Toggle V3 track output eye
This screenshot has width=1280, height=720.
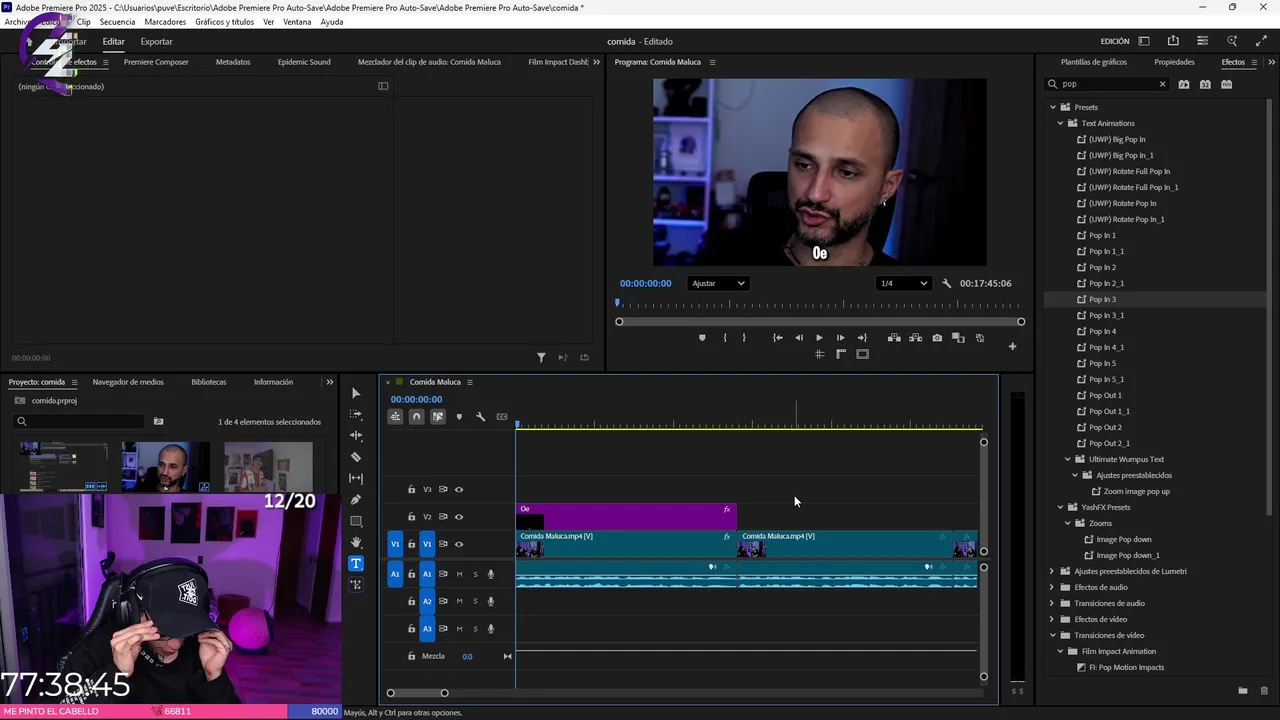[459, 490]
